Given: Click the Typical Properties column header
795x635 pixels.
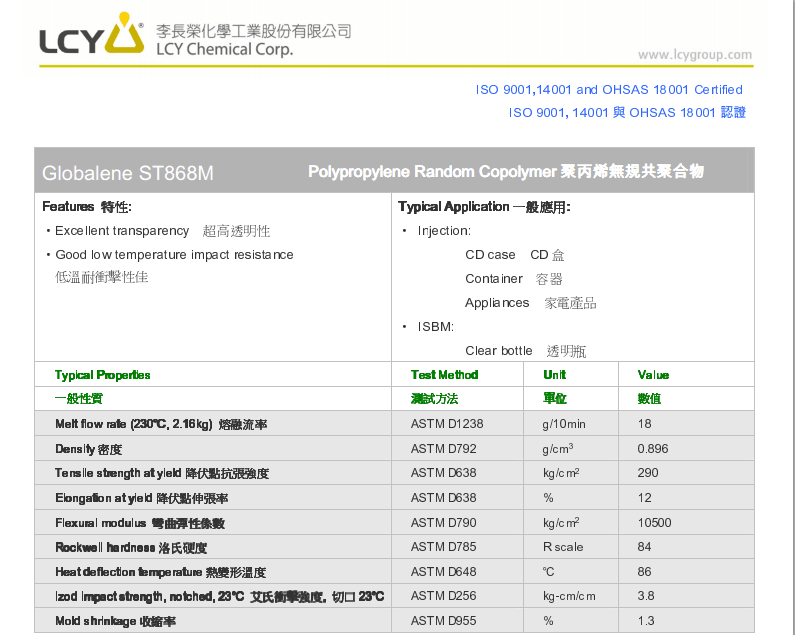Looking at the screenshot, I should [x=102, y=375].
